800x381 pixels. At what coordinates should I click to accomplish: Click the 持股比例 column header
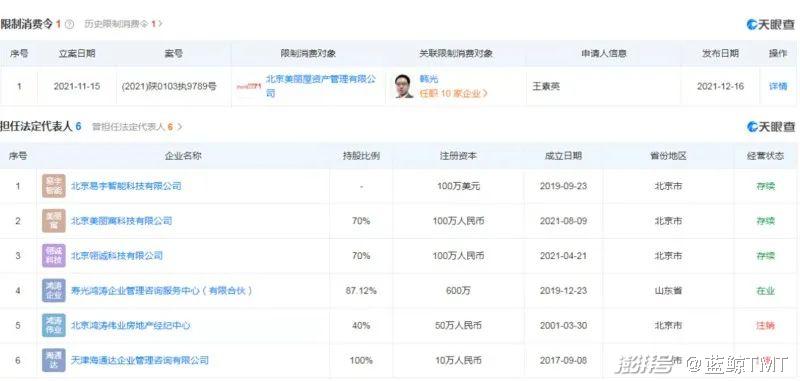tap(361, 156)
